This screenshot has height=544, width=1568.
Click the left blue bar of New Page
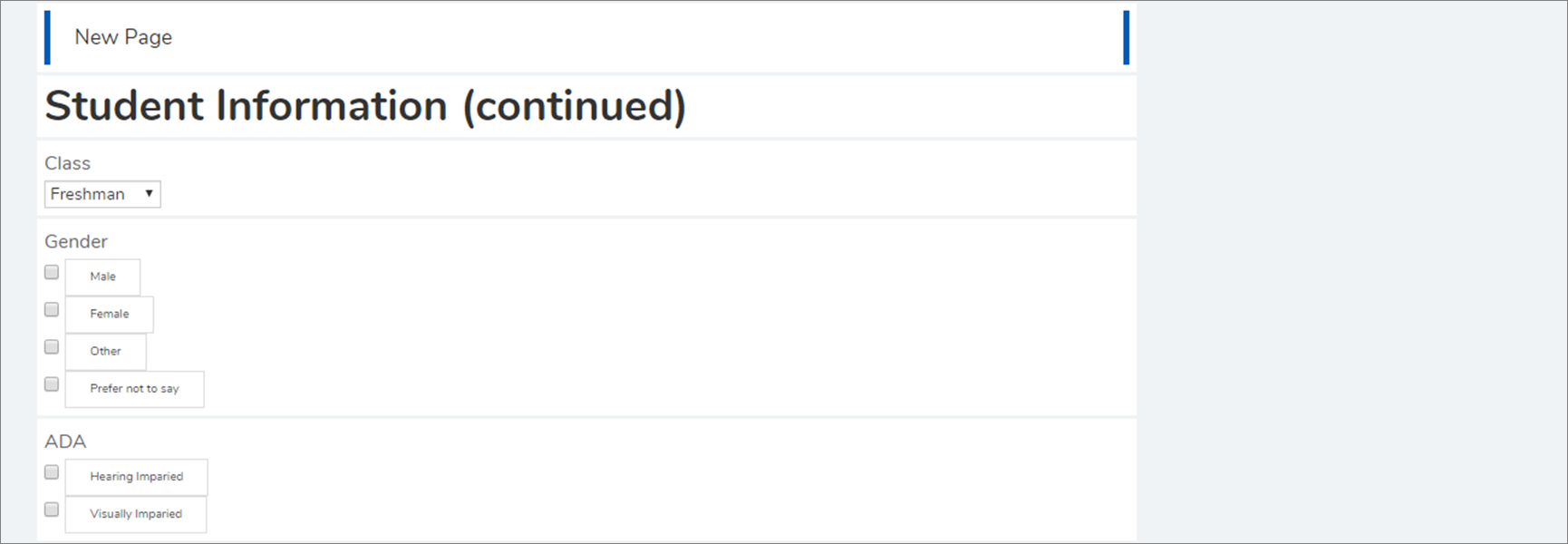coord(47,37)
